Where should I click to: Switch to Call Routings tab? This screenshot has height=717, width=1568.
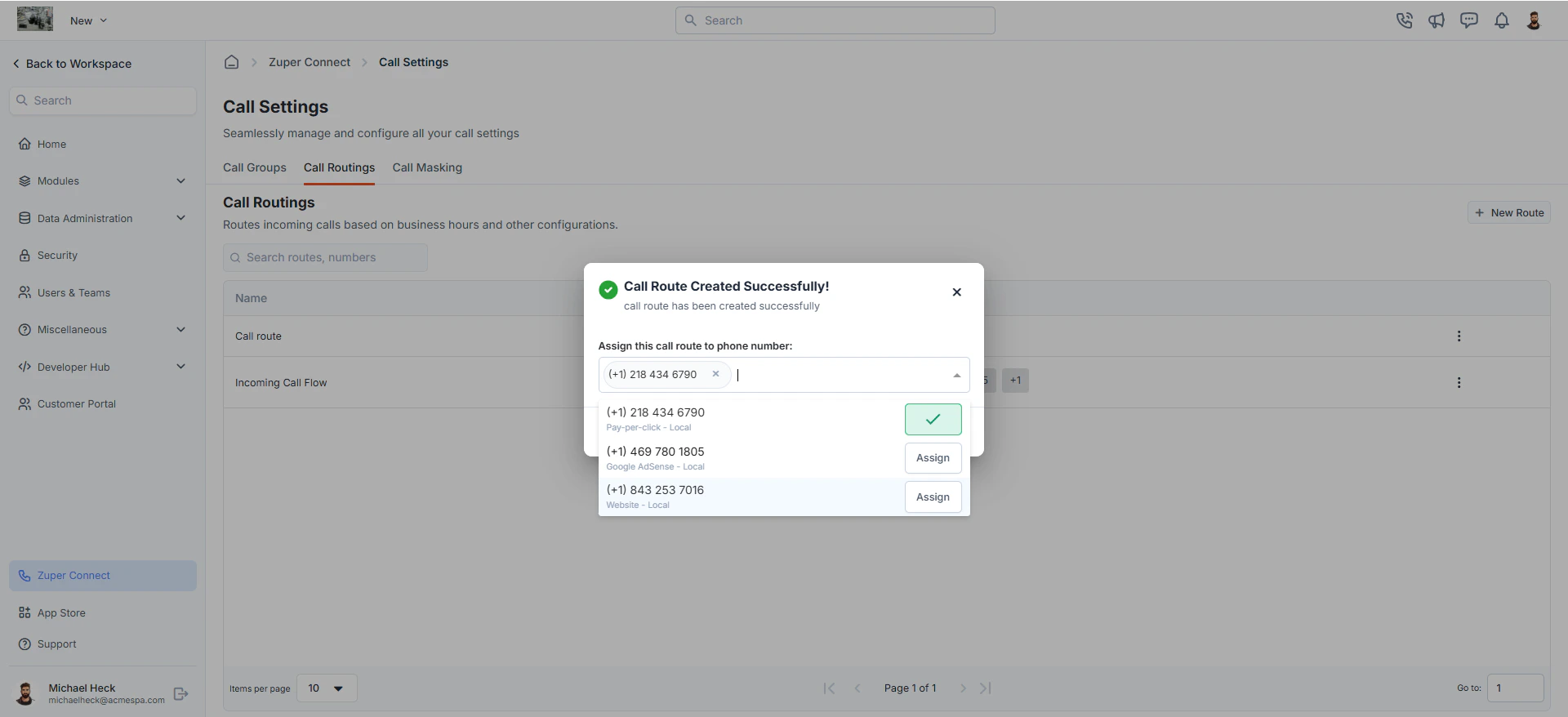click(x=339, y=167)
